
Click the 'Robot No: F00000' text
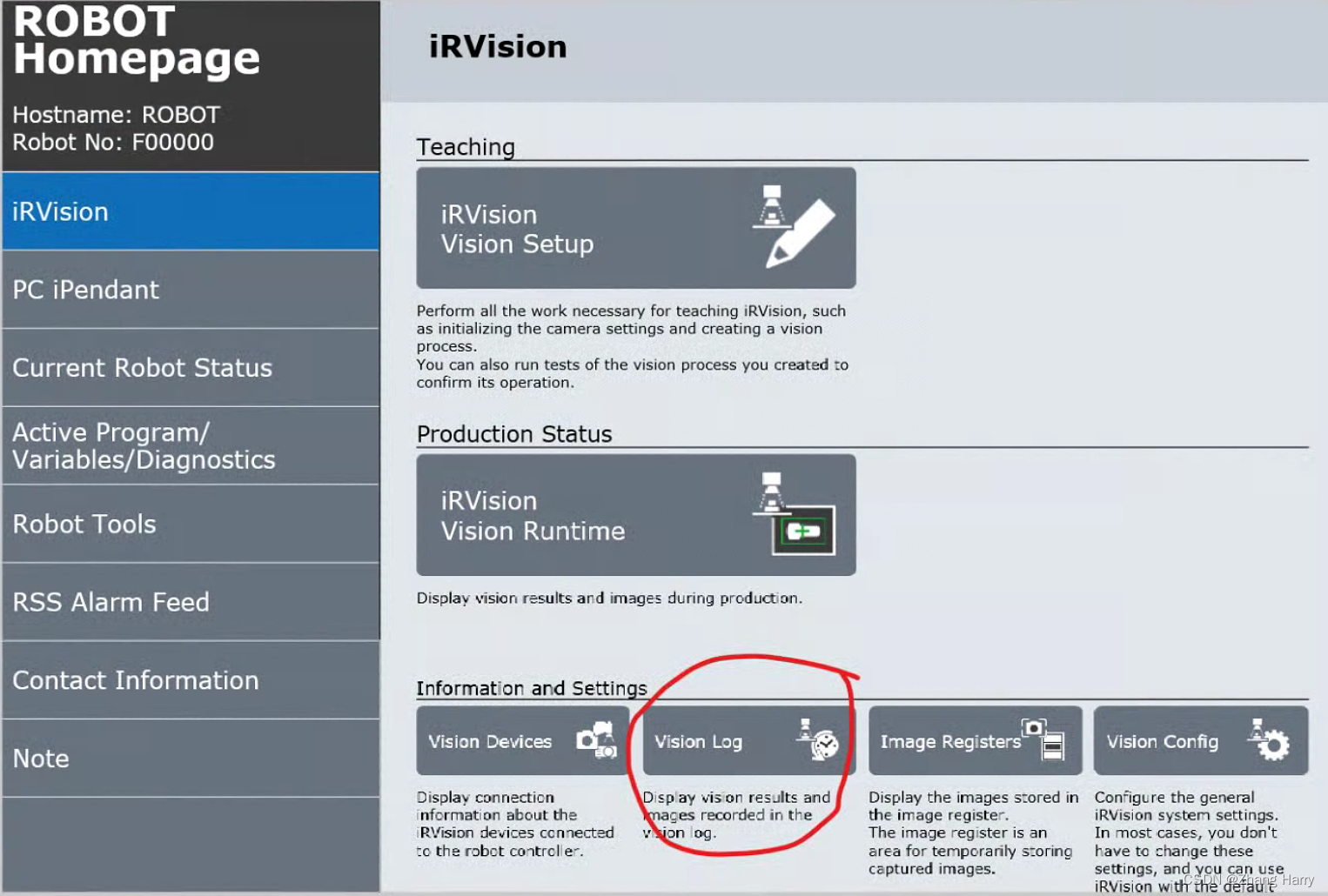(x=113, y=142)
